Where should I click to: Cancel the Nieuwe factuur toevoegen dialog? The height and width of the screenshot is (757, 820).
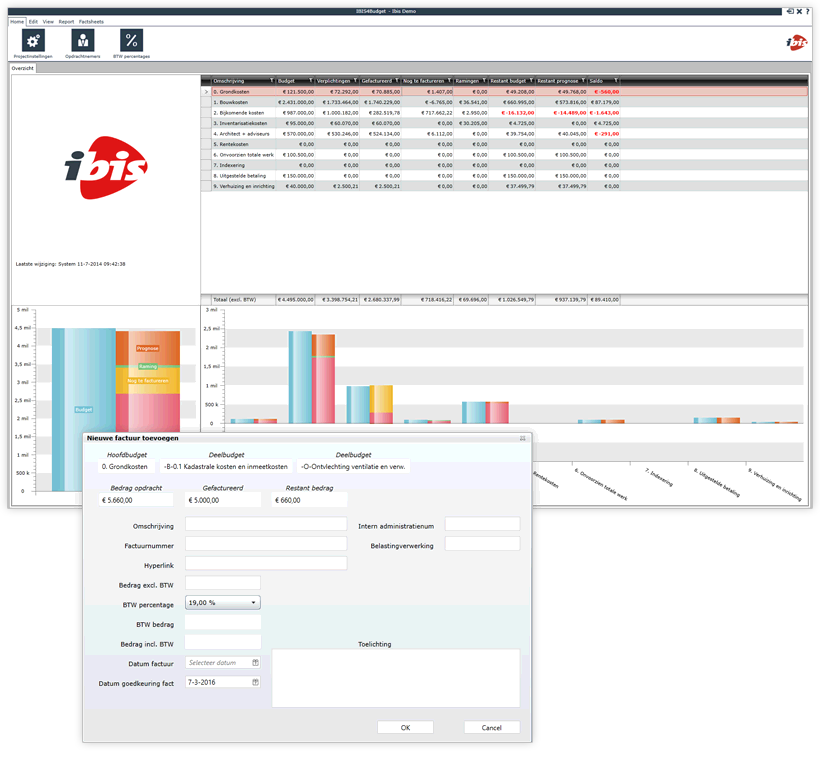tap(491, 727)
